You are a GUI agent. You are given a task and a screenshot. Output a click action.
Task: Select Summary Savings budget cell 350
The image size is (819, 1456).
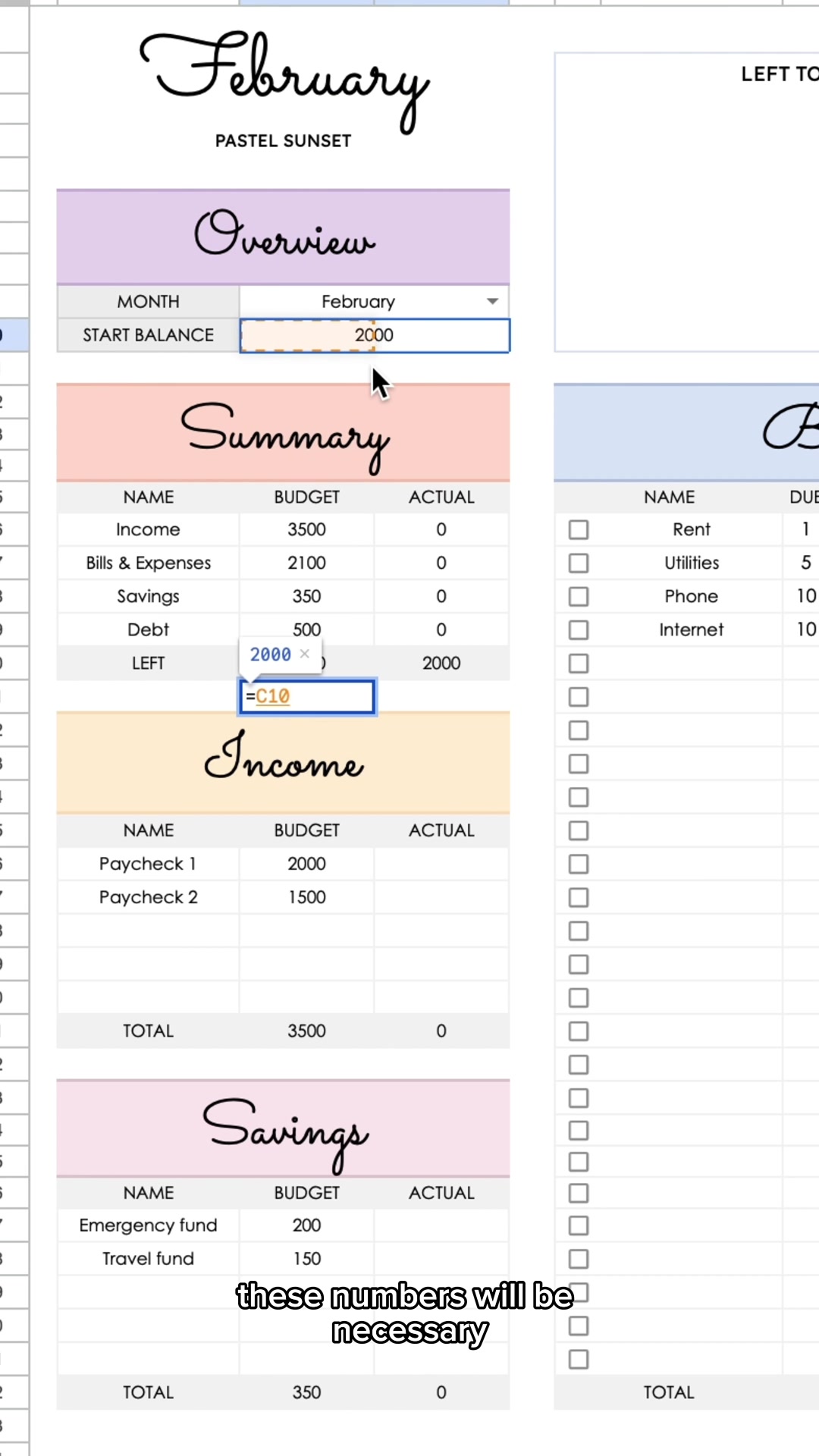tap(307, 596)
